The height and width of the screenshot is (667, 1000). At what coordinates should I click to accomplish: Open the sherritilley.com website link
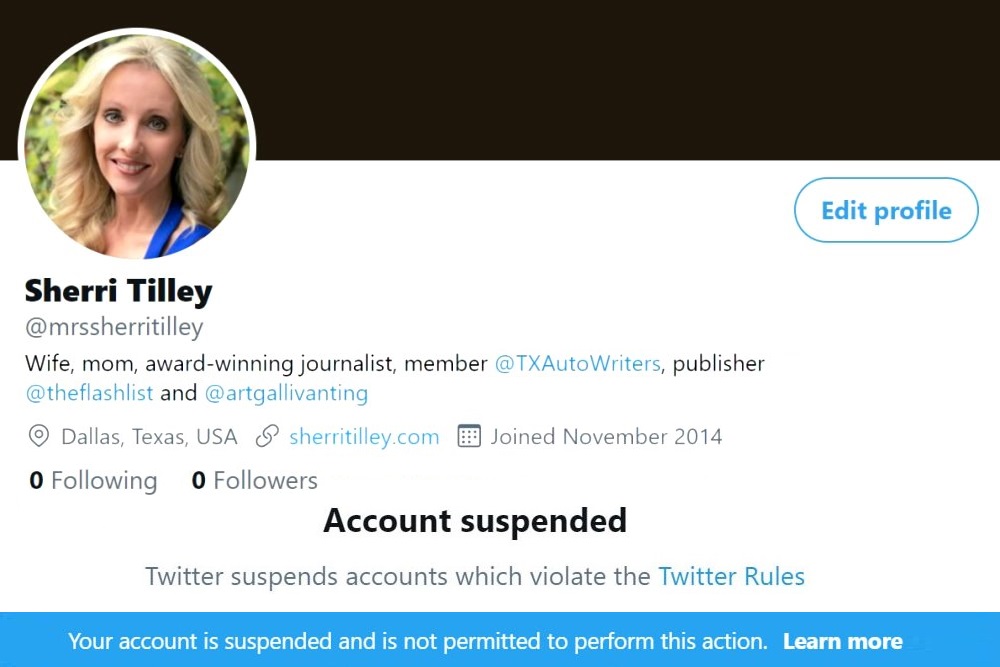click(364, 437)
